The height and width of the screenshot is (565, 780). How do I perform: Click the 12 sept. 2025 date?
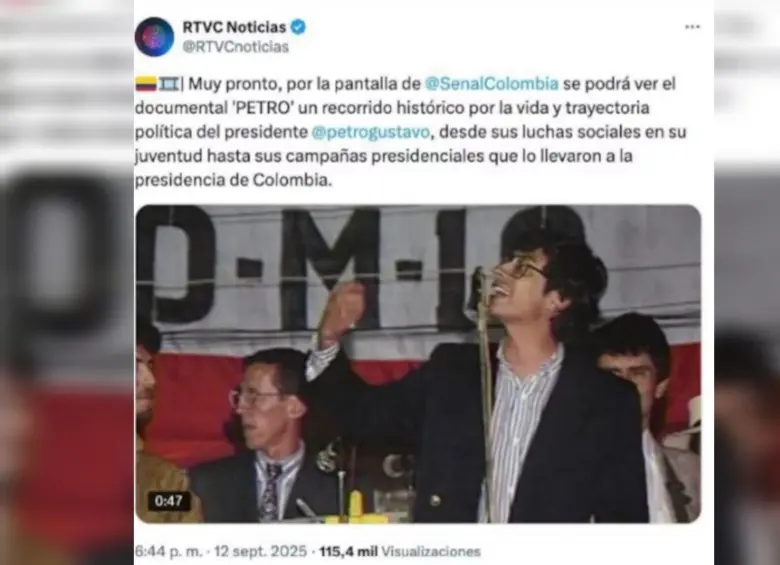260,552
